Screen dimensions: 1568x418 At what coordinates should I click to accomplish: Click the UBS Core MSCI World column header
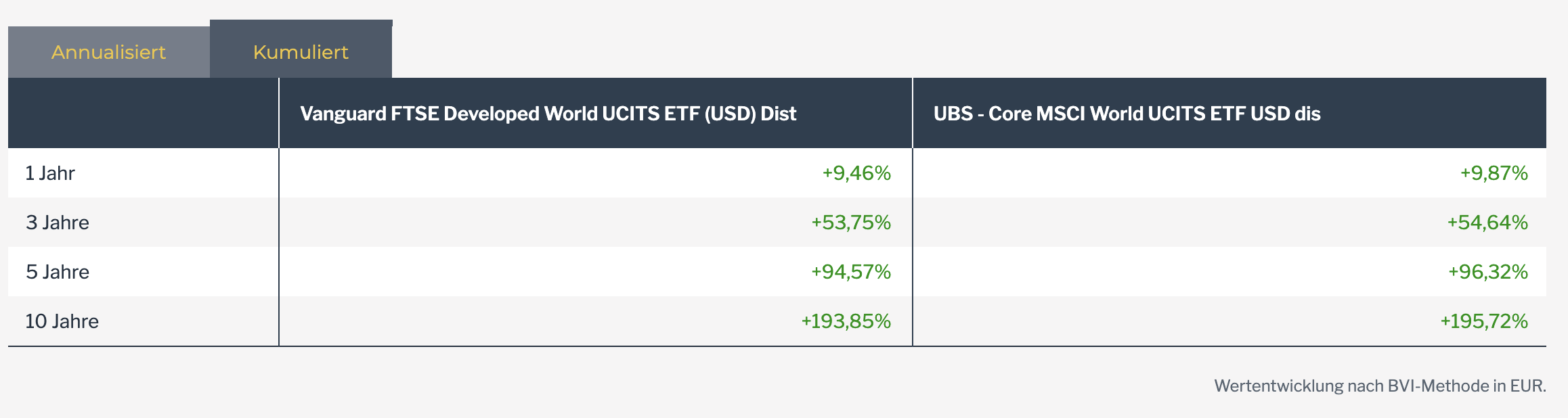pos(1127,114)
